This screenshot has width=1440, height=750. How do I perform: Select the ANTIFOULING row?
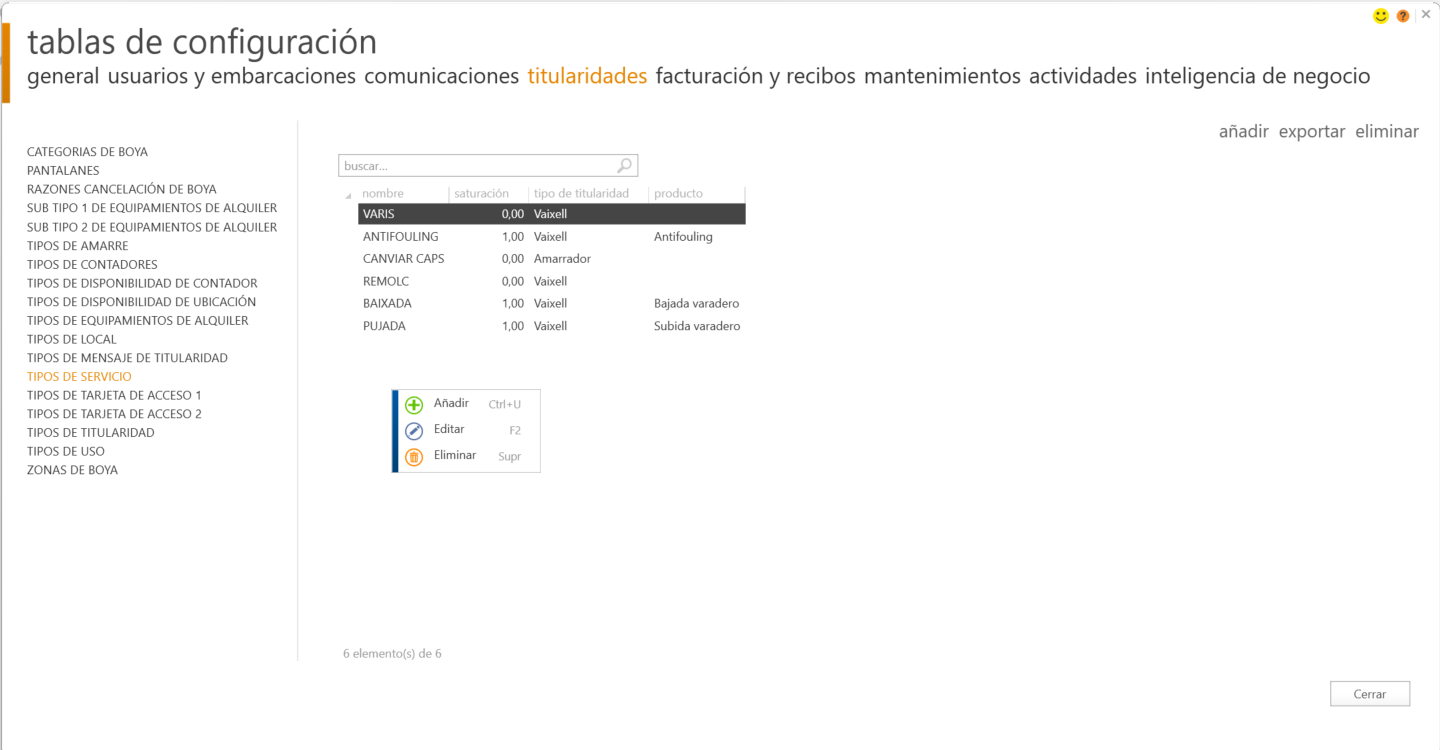400,237
